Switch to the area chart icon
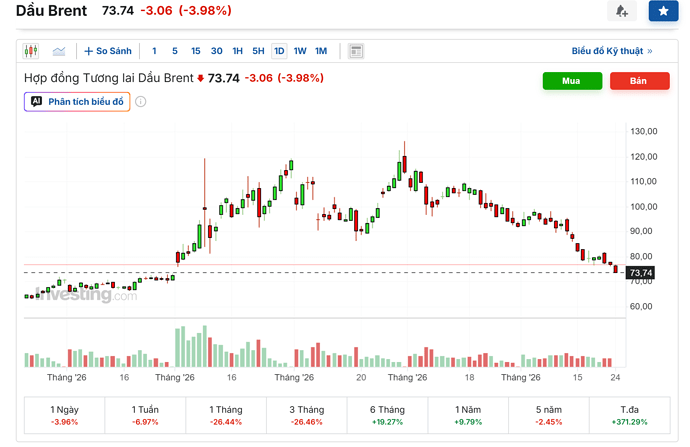The width and height of the screenshot is (690, 447). click(59, 51)
